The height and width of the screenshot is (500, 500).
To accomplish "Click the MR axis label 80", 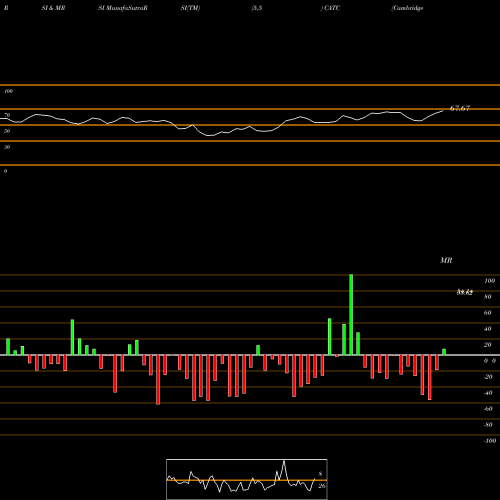I will (x=488, y=297).
